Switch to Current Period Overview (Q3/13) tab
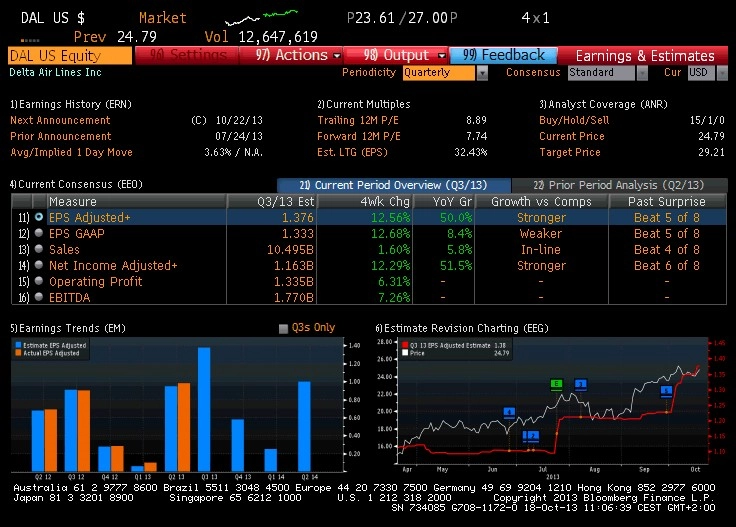Screen dimensions: 736x527 [393, 185]
